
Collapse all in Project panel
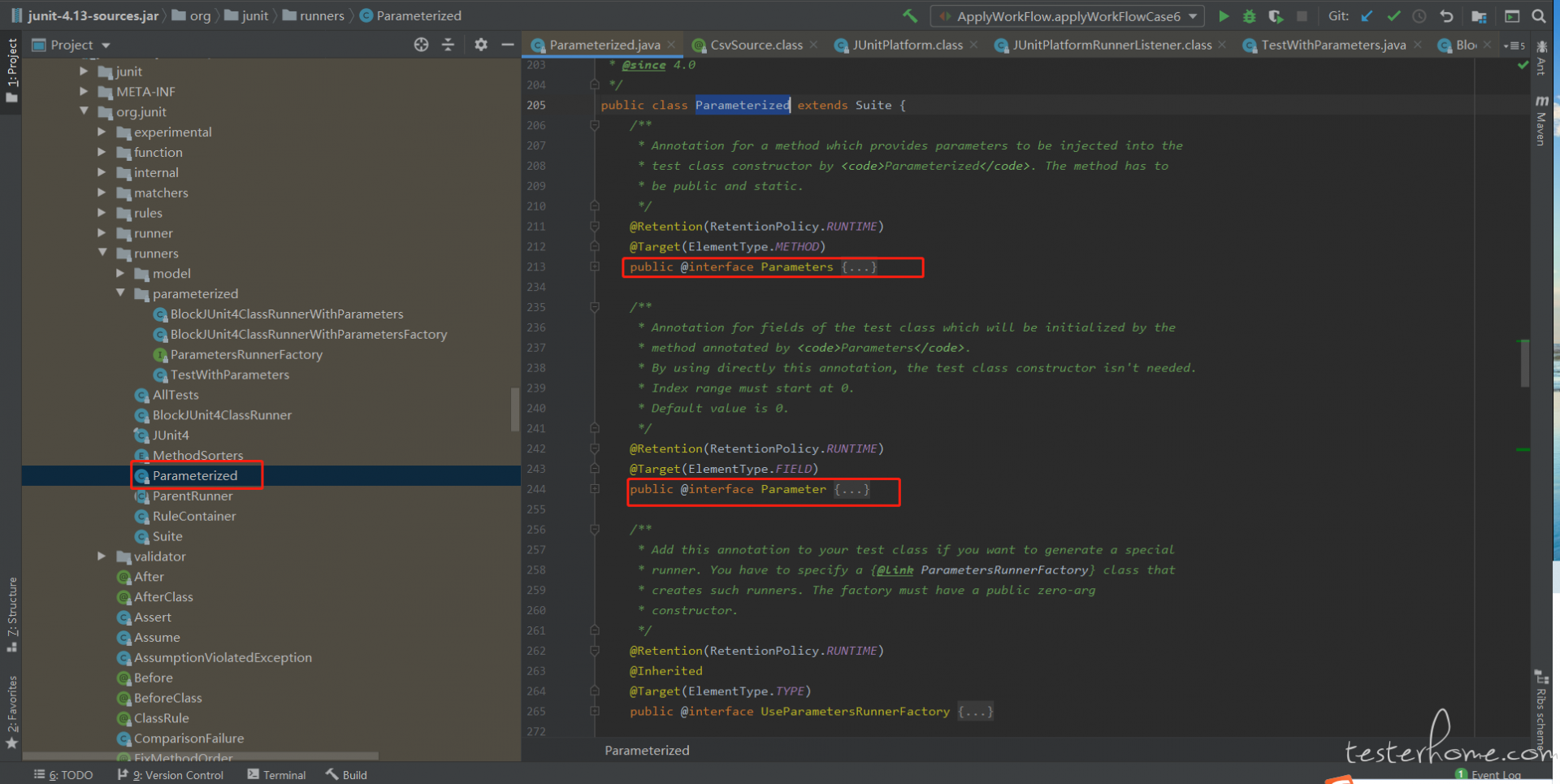[x=448, y=45]
